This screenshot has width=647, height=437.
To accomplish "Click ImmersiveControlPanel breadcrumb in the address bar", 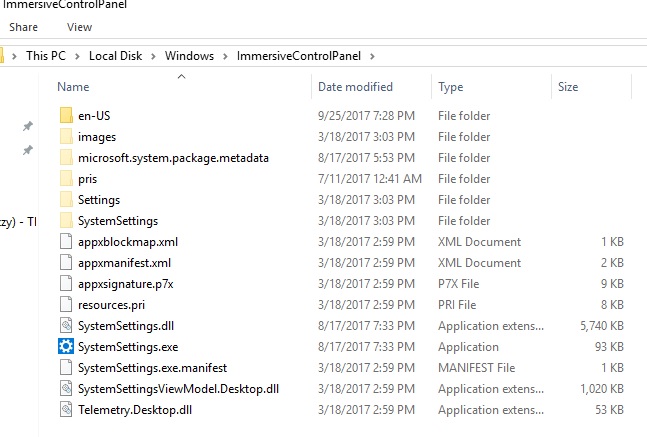I will 299,56.
